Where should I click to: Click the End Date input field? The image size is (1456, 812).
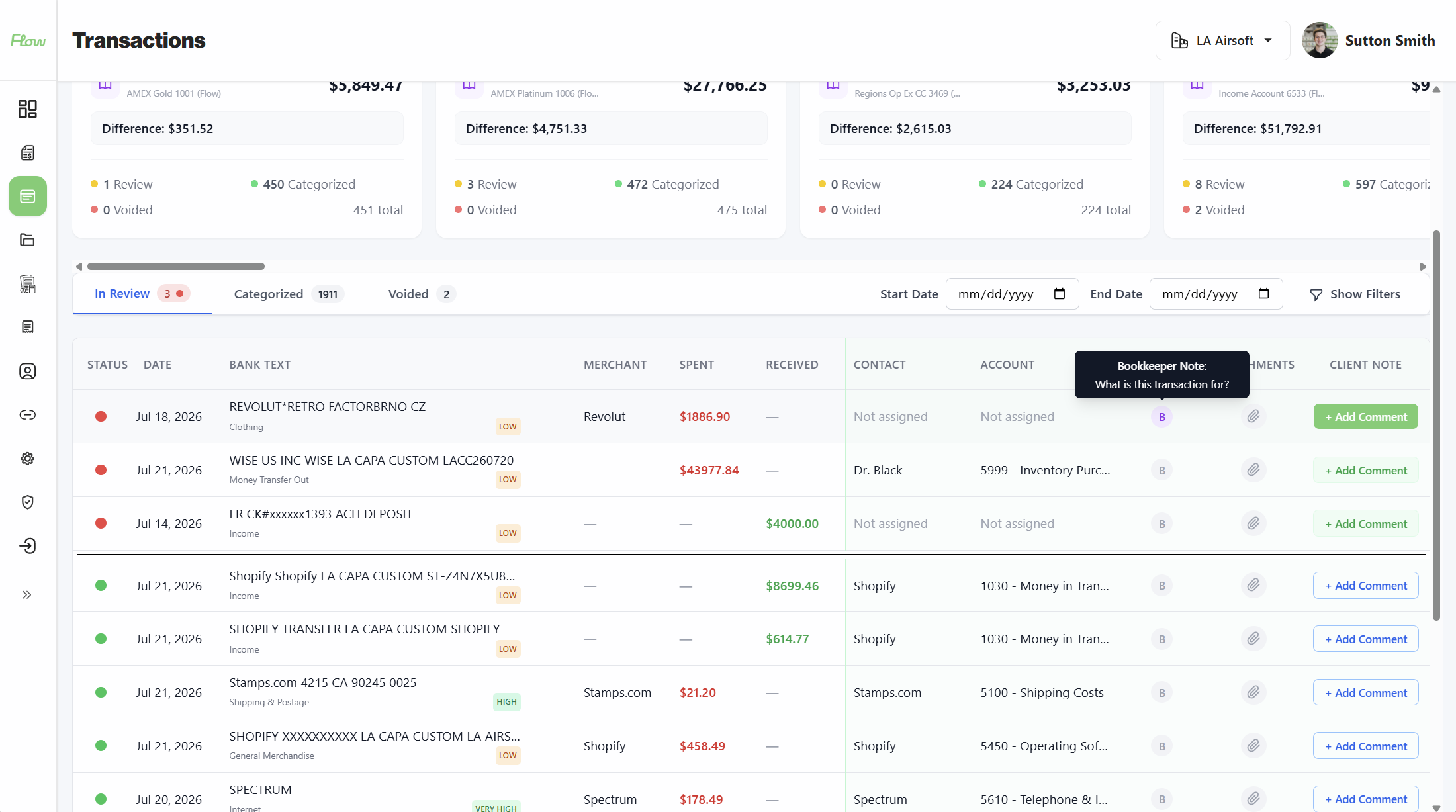(1216, 294)
